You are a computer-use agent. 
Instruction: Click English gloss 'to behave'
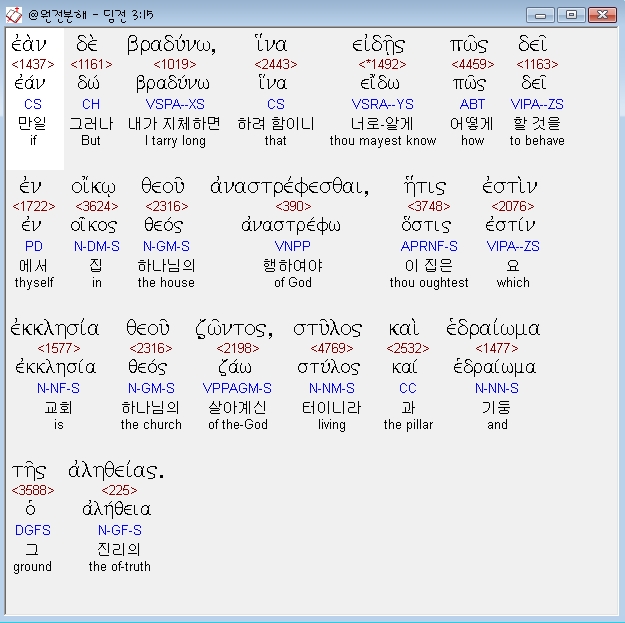[537, 141]
